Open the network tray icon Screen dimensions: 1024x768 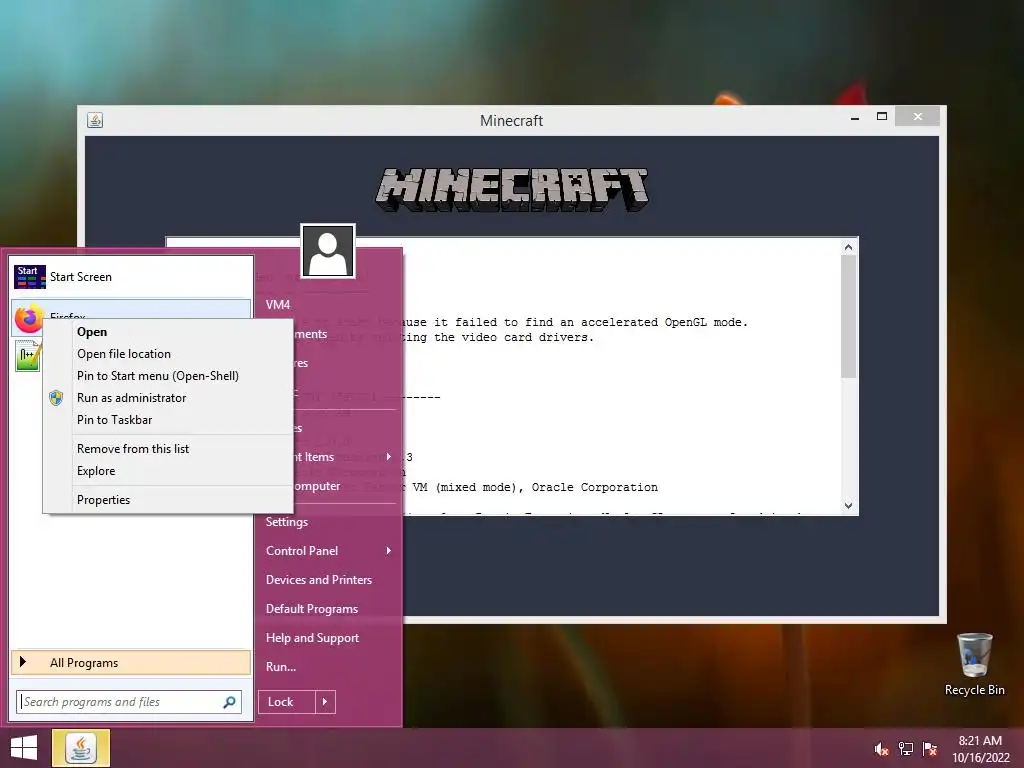(906, 749)
